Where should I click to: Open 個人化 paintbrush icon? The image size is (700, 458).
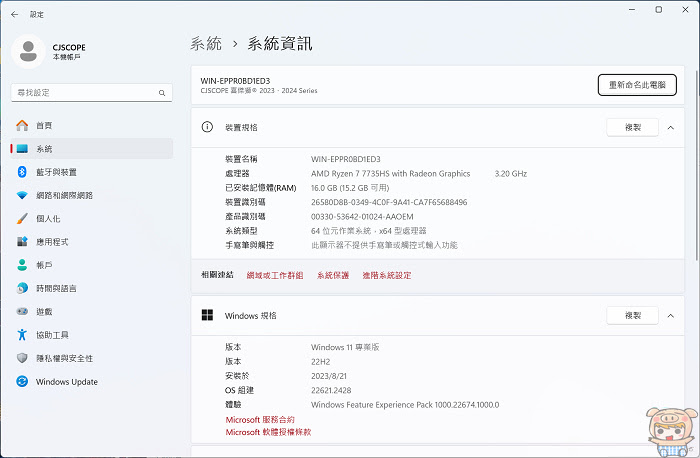click(22, 218)
